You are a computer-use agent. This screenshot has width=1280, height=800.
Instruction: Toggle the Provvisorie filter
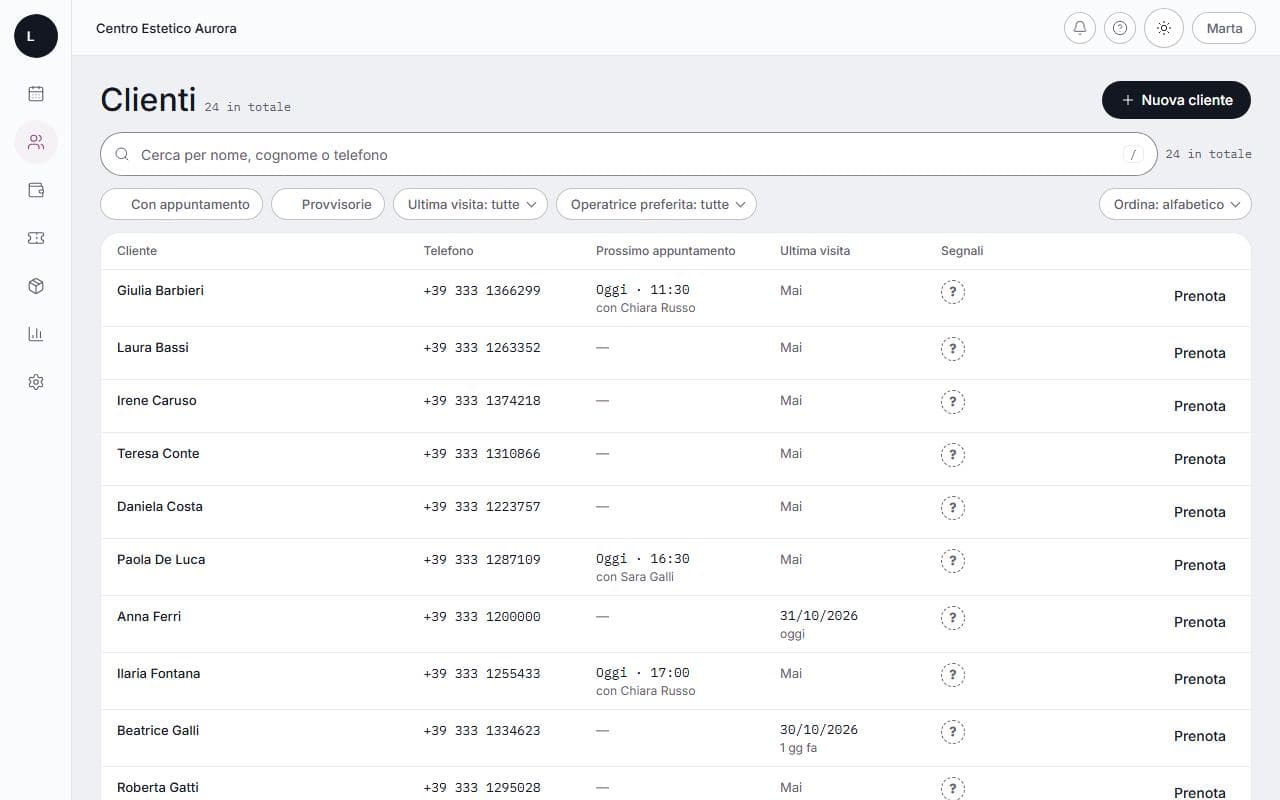pos(328,204)
